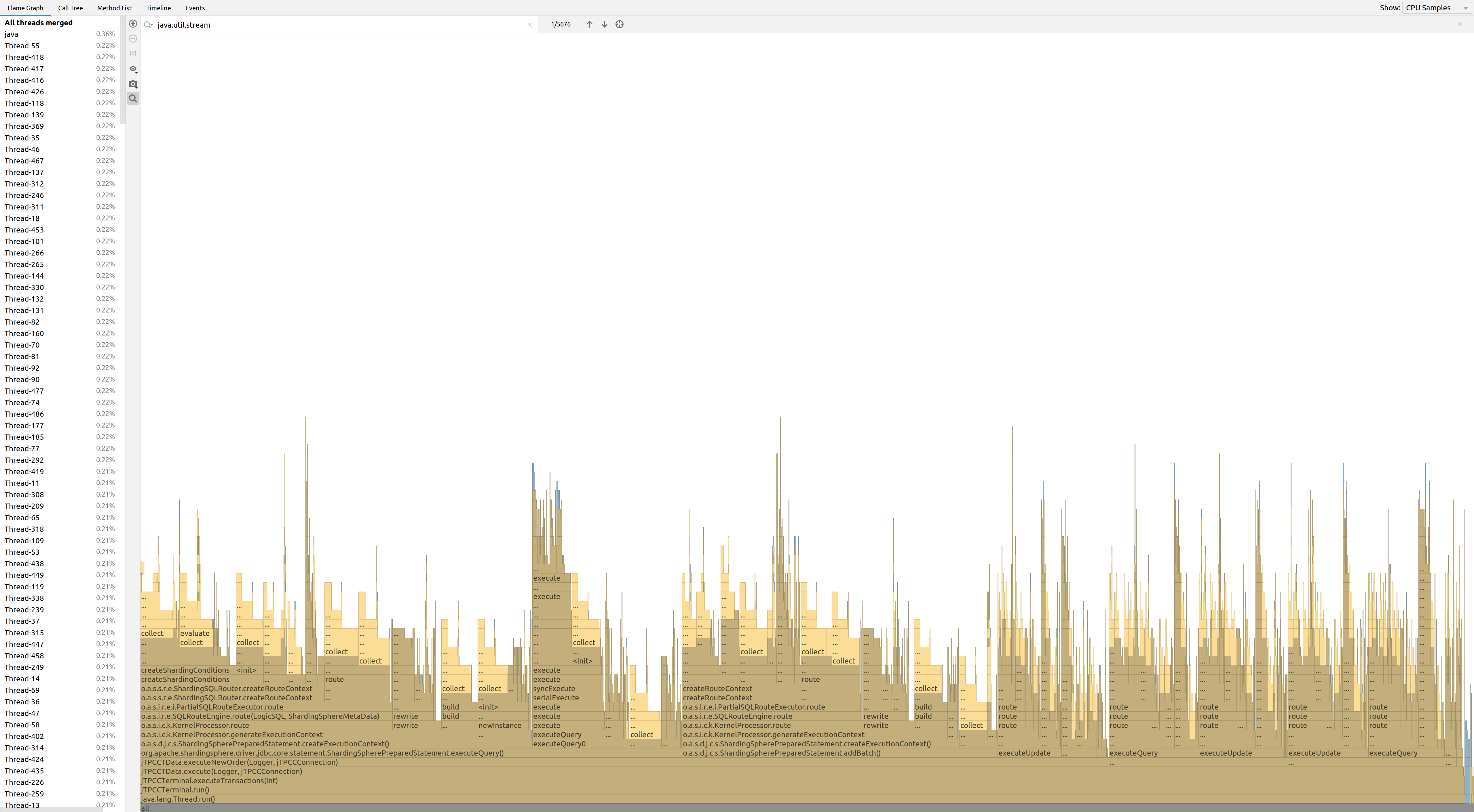Reset zoom with the 1:1 icon
The height and width of the screenshot is (812, 1474).
point(133,54)
